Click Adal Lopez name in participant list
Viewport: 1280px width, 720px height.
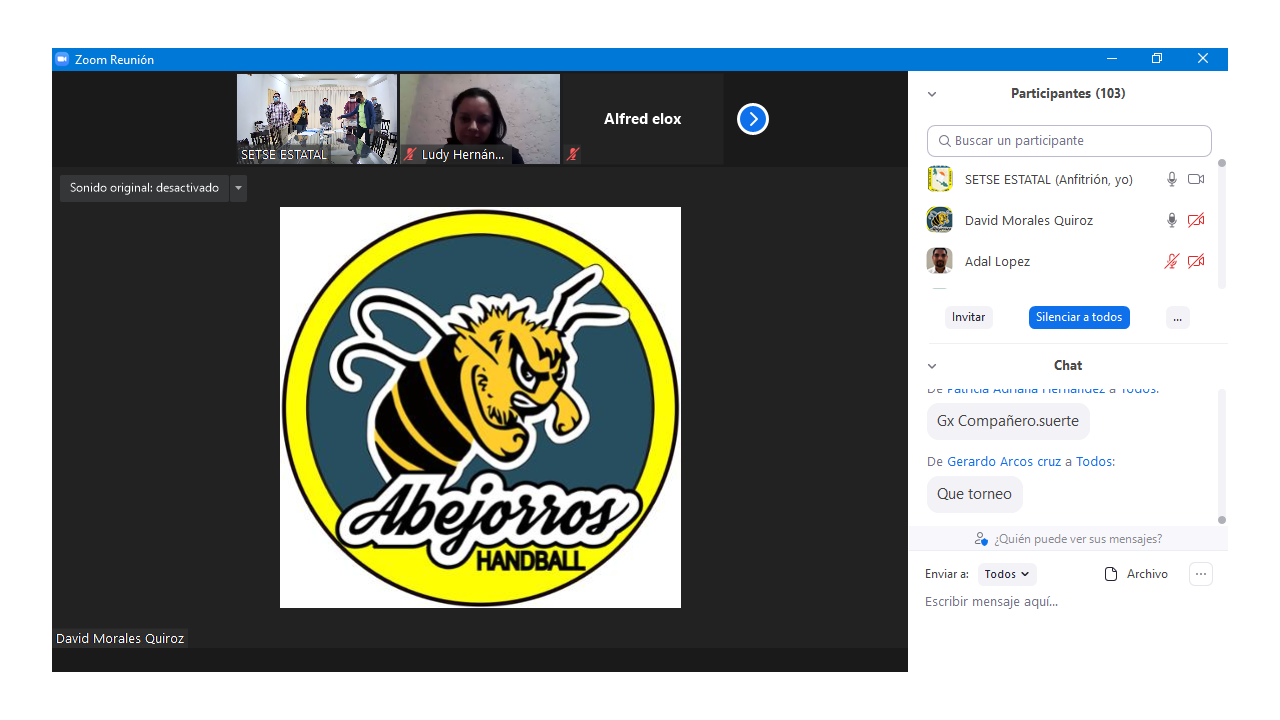point(997,261)
